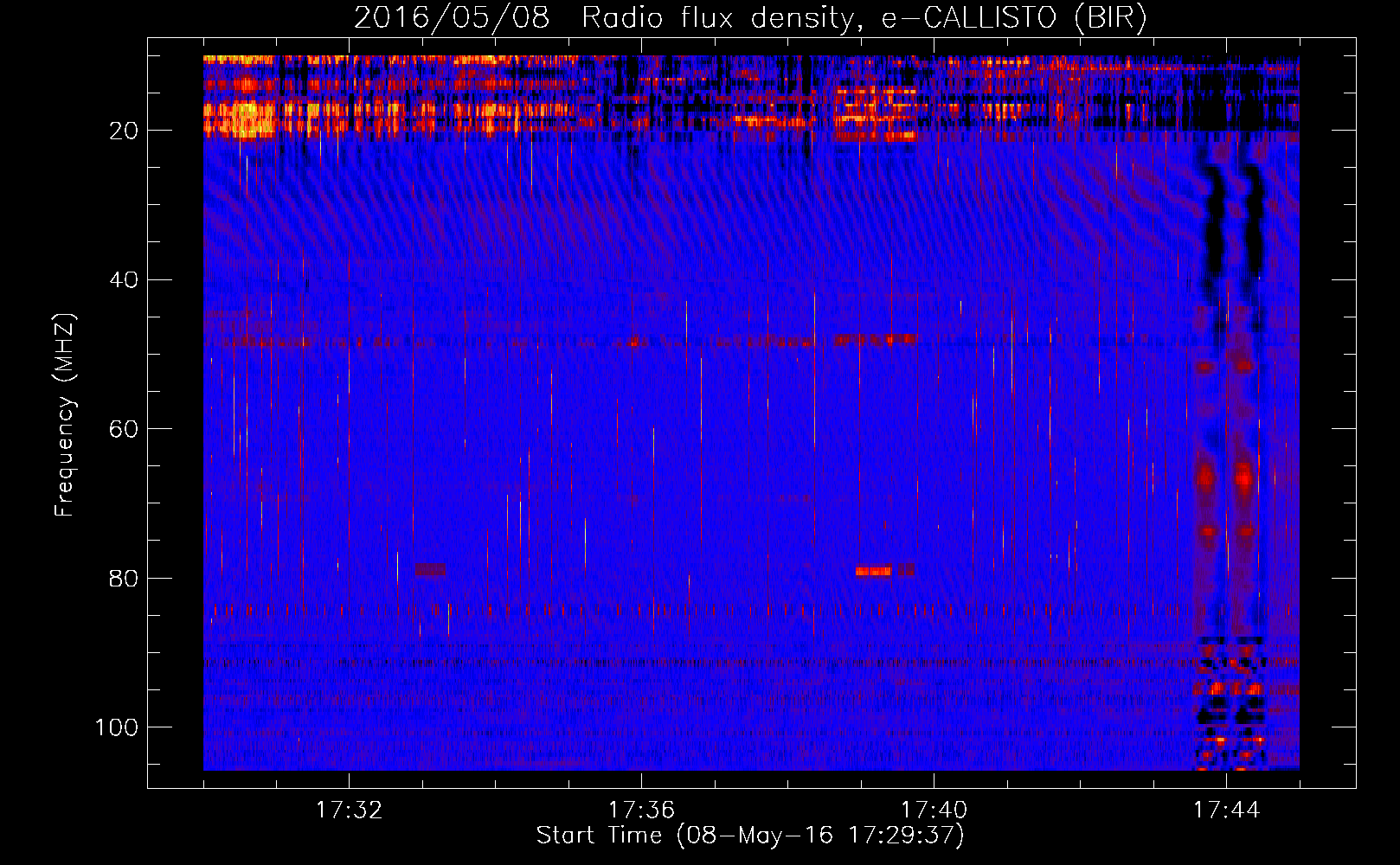Viewport: 1400px width, 865px height.
Task: Click the 80 frequency tick label
Action: tap(125, 579)
